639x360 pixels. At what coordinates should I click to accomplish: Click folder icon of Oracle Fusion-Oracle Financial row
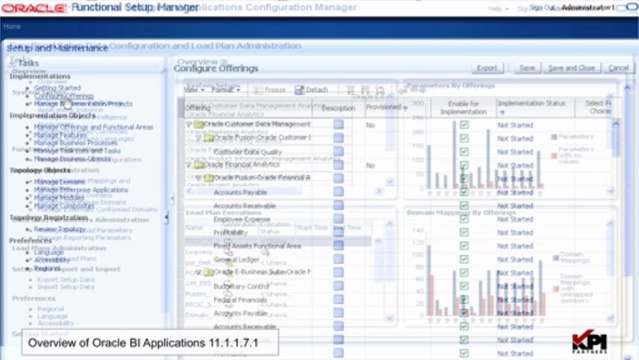(209, 178)
